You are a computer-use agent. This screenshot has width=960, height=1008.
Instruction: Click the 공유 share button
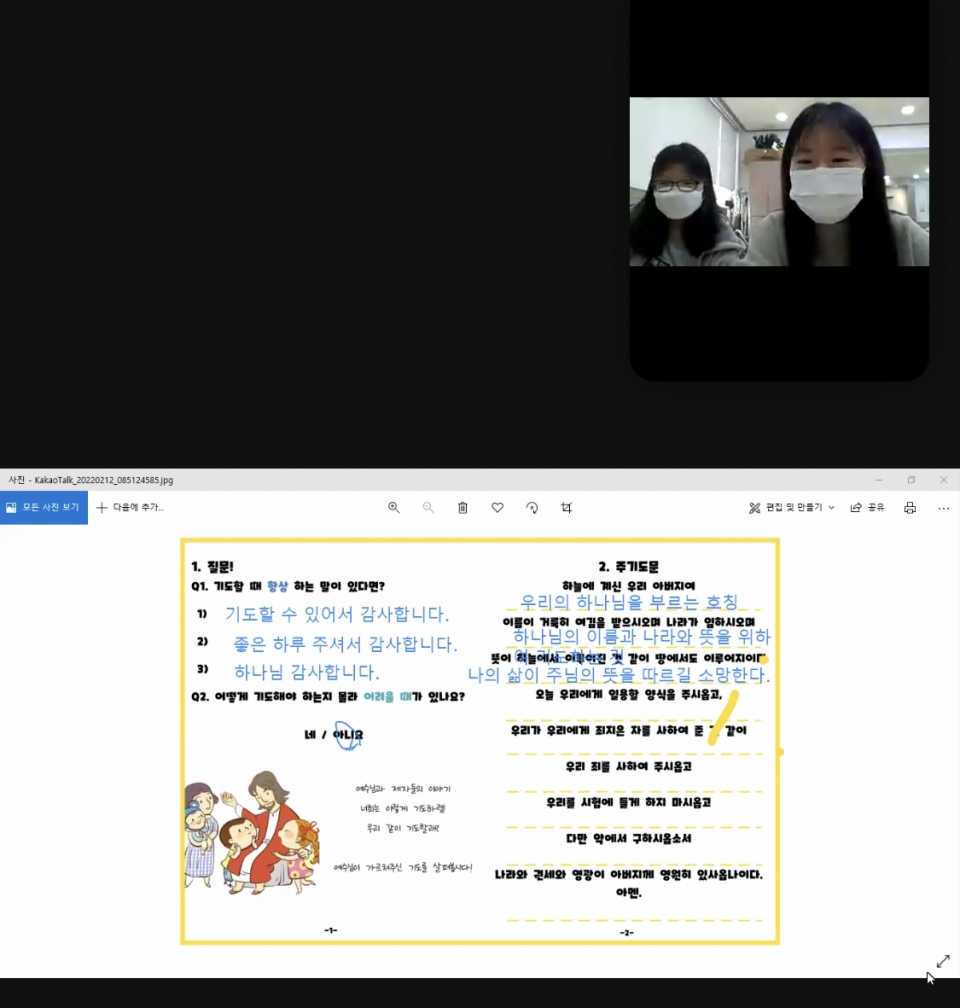[x=868, y=508]
